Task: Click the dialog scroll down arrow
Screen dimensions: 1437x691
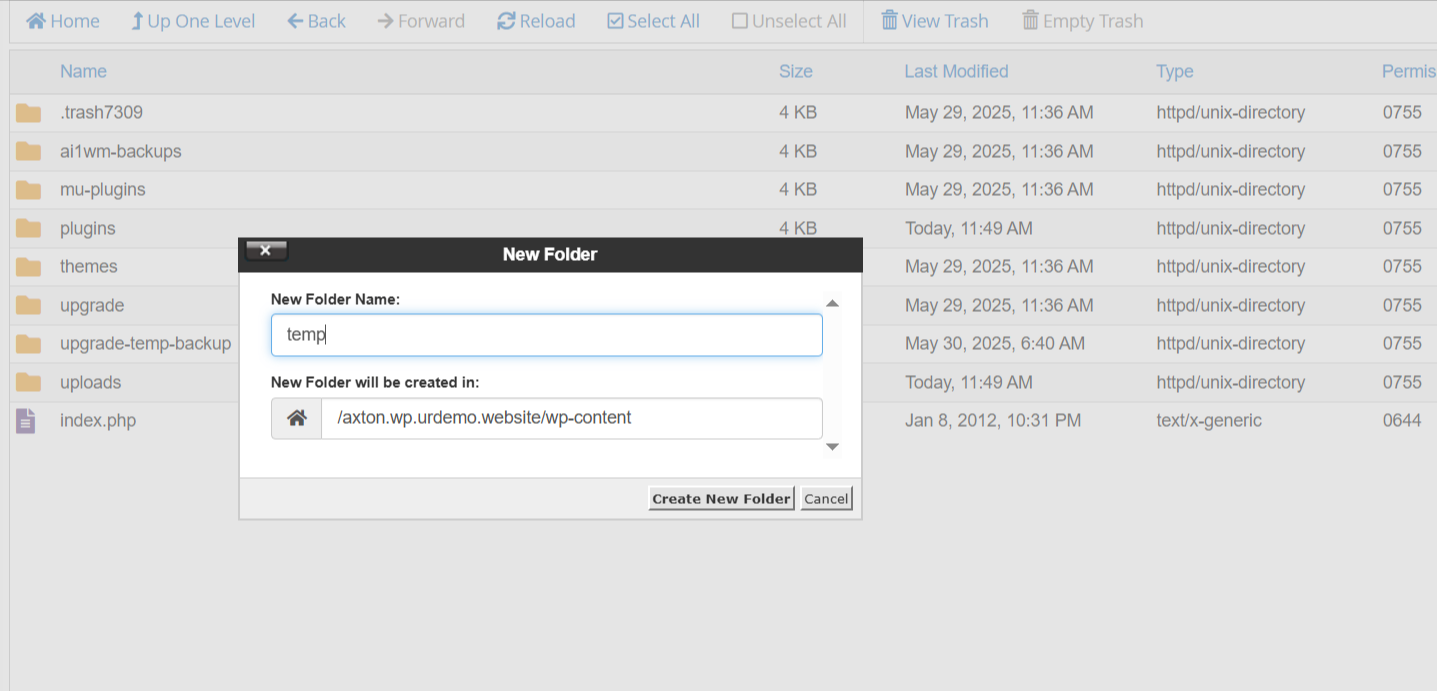Action: (x=832, y=447)
